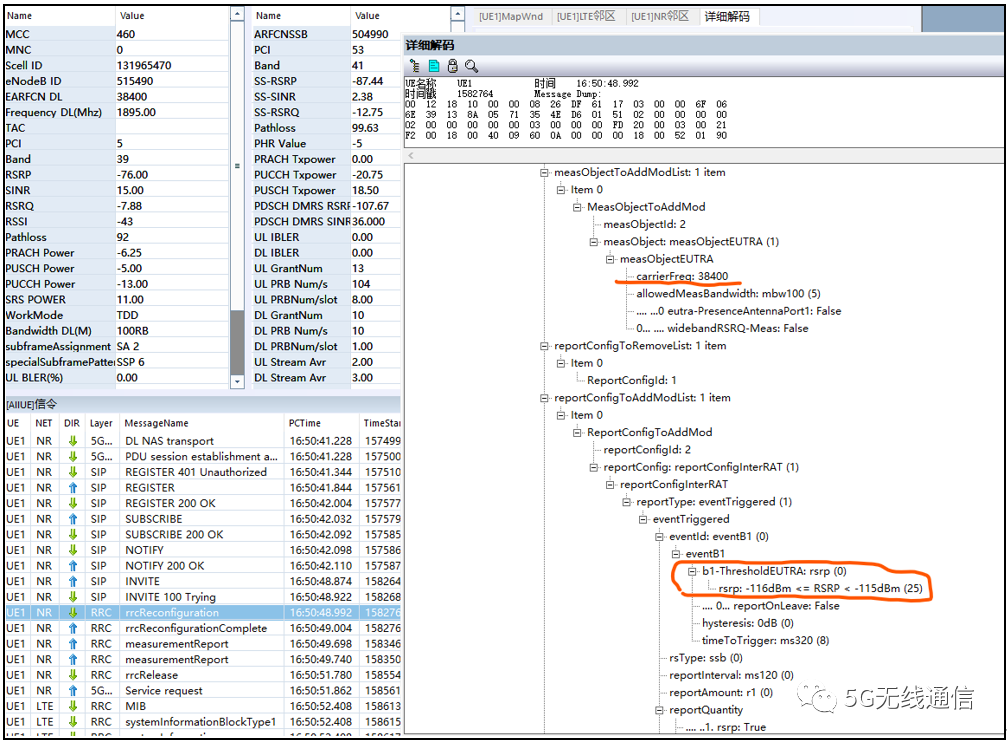The width and height of the screenshot is (1007, 742).
Task: Click the downlink arrow of INVITE 100 Trying row
Action: [x=73, y=597]
